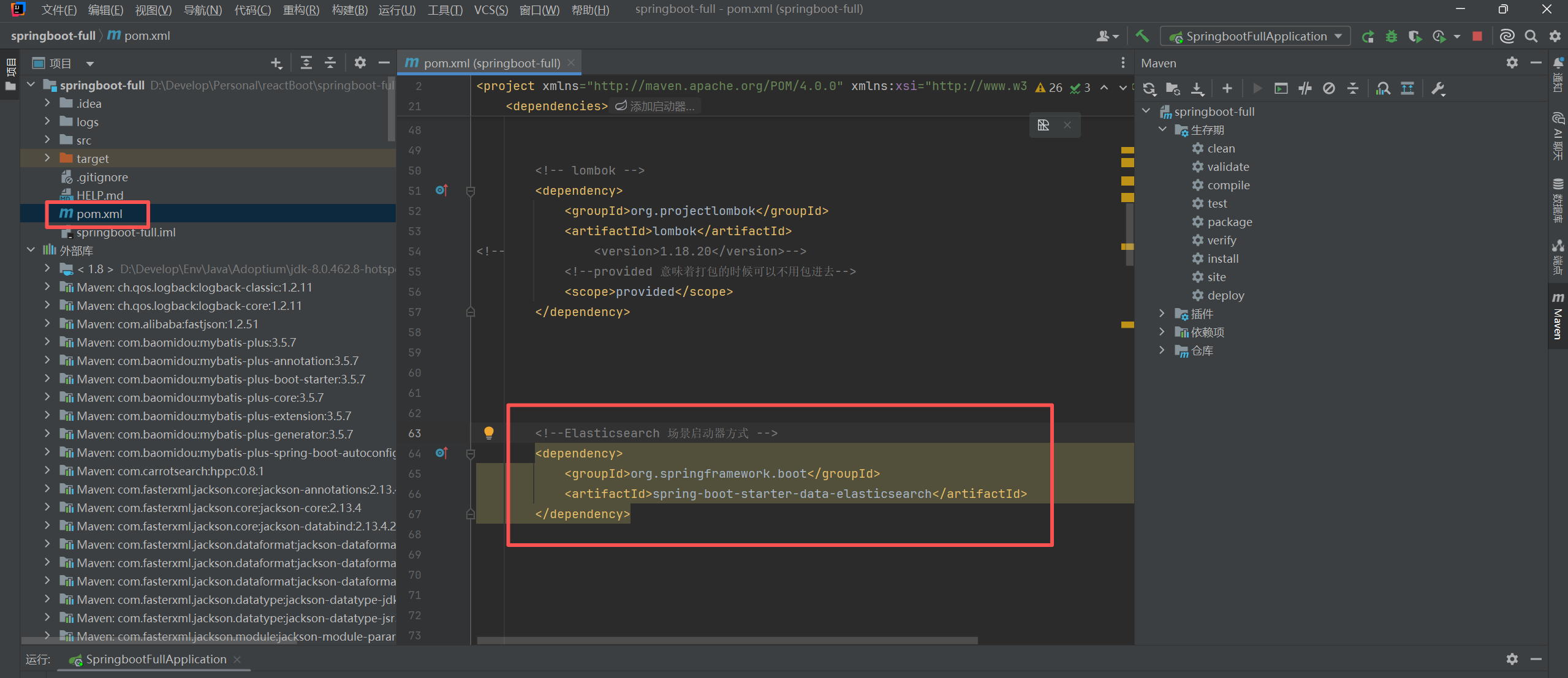Click 添加启动器 inlay link
The image size is (1568, 678).
pyautogui.click(x=656, y=107)
